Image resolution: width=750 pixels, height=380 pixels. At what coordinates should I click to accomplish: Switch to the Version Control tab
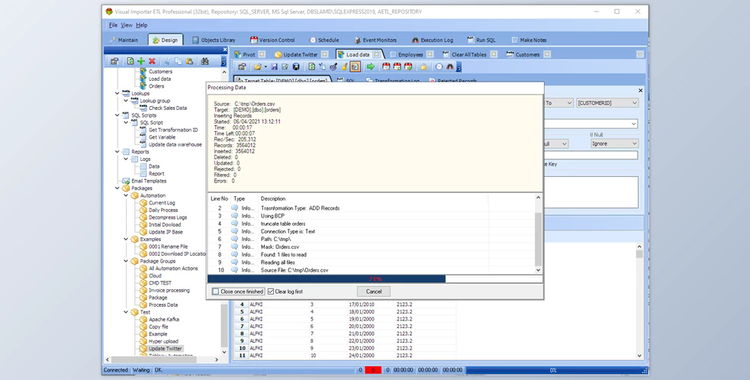click(x=273, y=40)
